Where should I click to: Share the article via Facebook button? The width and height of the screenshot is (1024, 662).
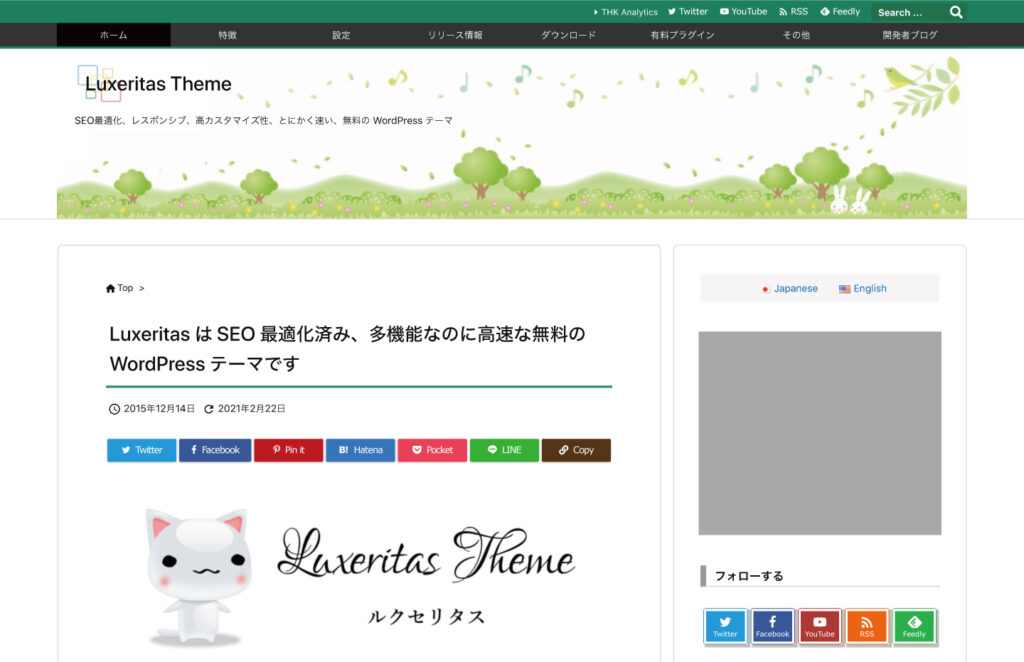pos(215,450)
